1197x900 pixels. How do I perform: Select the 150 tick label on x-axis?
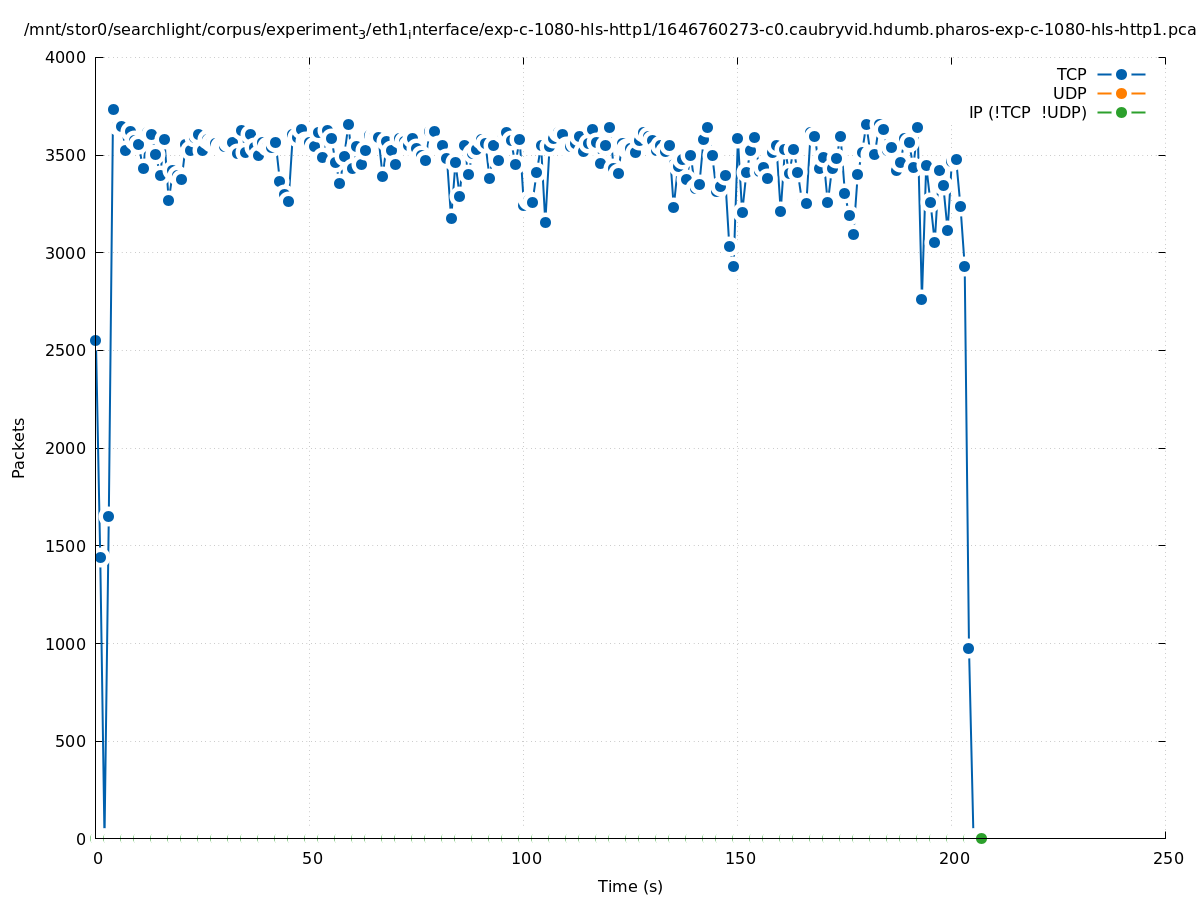(x=739, y=858)
